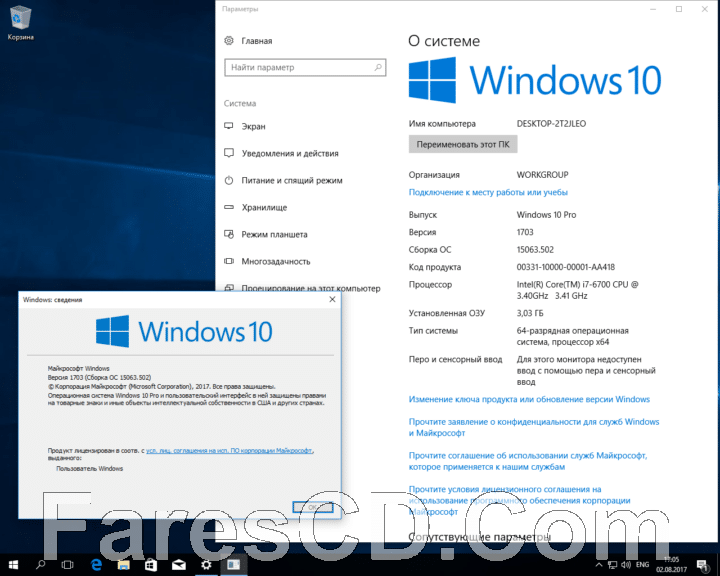Click the Хранилище storage icon

229,207
